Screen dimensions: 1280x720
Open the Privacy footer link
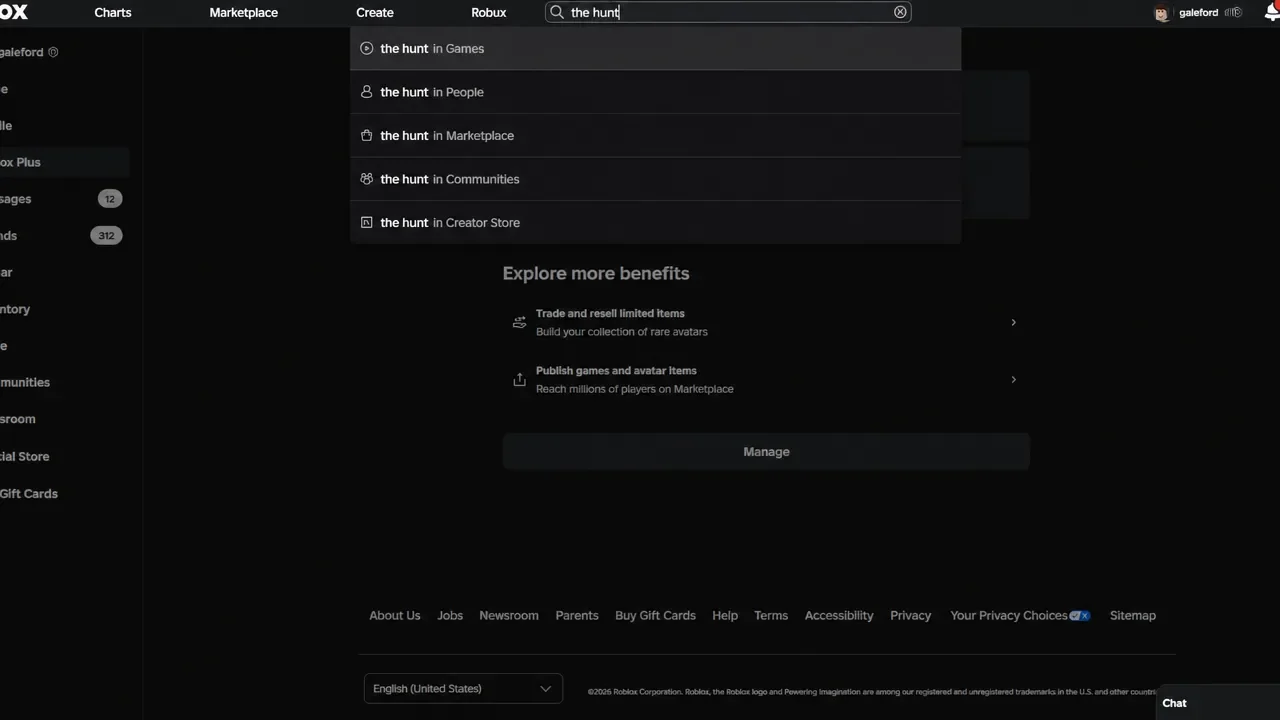pos(911,615)
